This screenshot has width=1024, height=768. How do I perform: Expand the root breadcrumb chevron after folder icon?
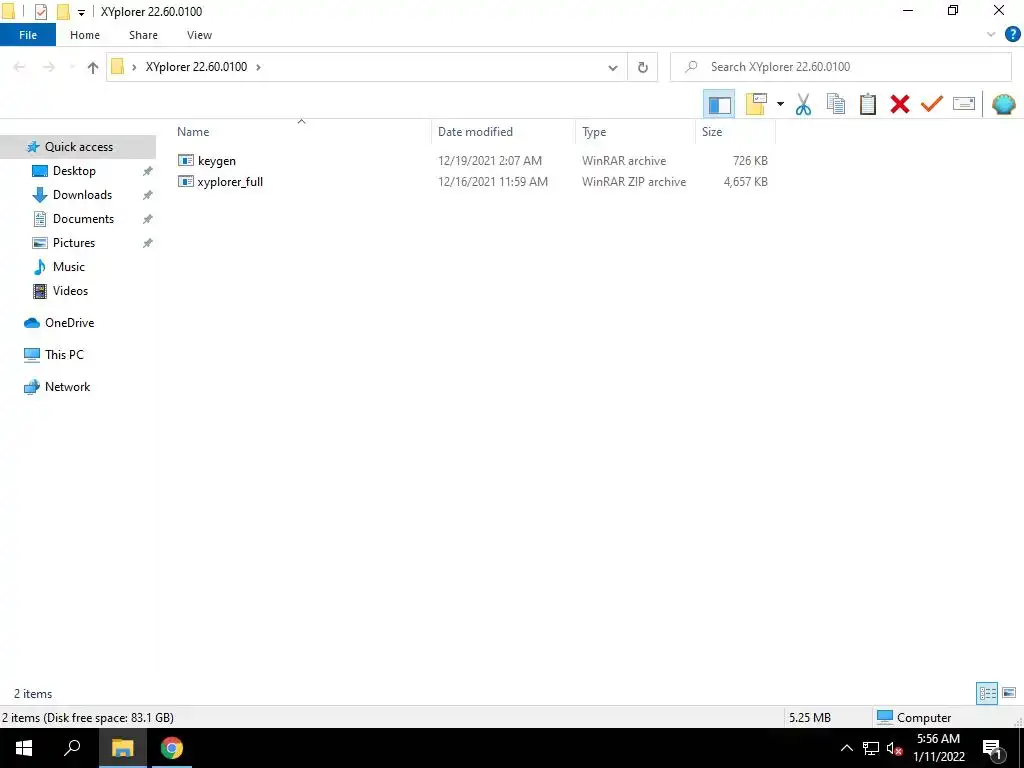134,67
